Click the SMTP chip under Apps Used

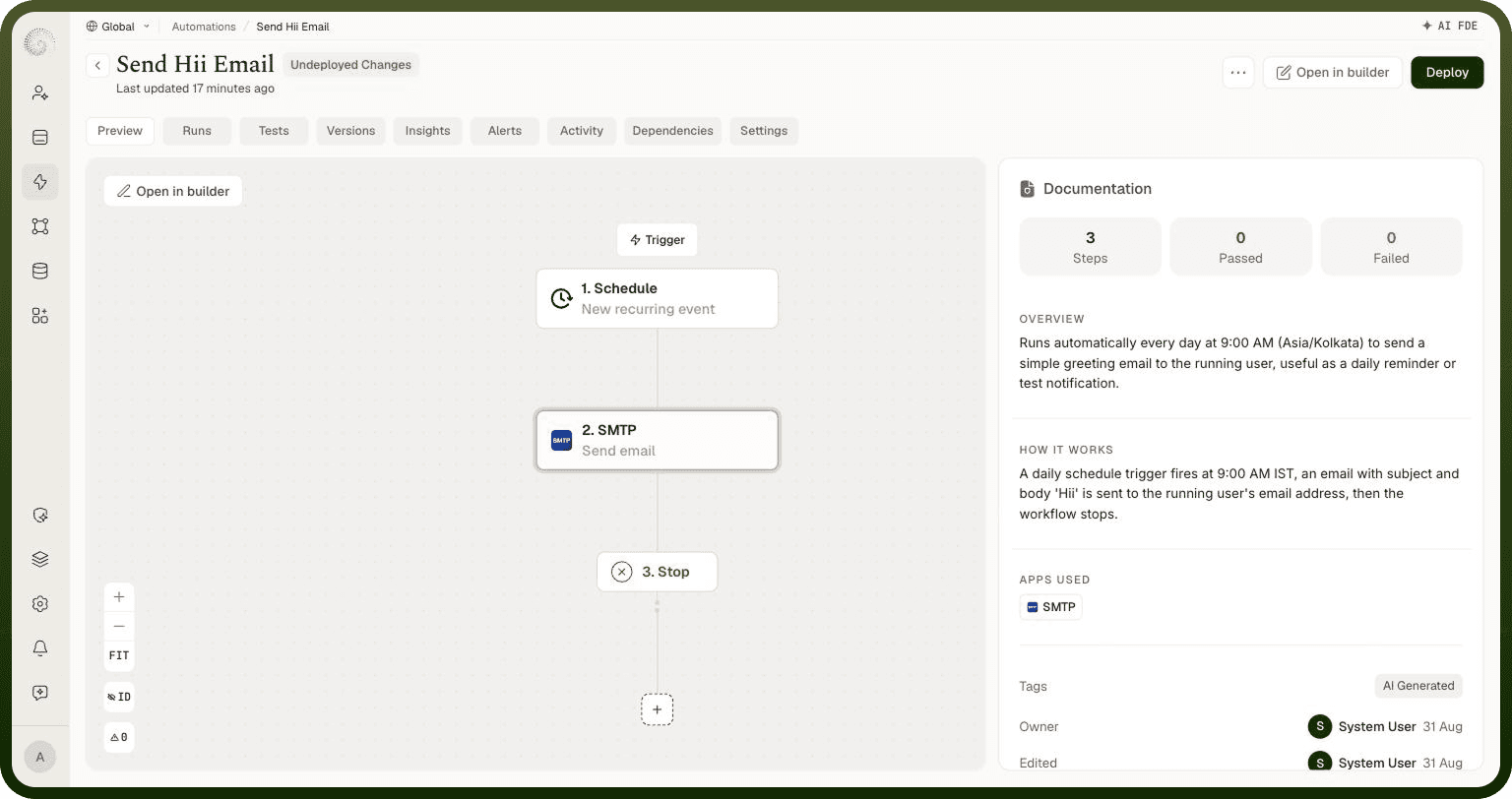pyautogui.click(x=1050, y=607)
